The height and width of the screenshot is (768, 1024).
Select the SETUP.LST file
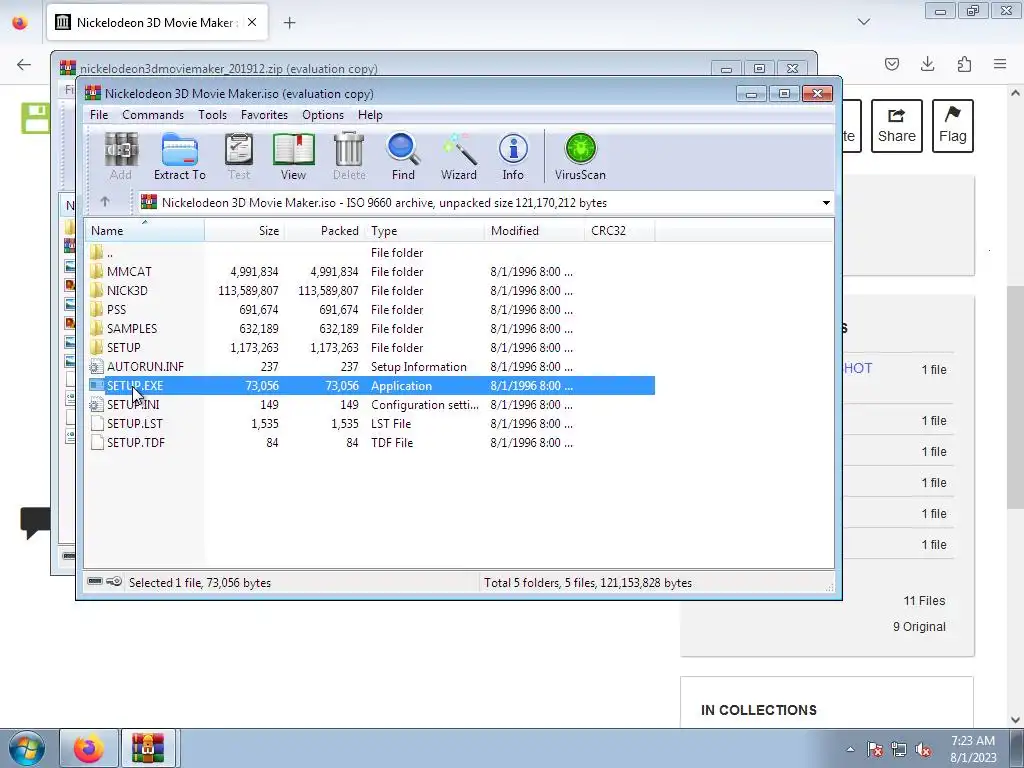(370, 423)
